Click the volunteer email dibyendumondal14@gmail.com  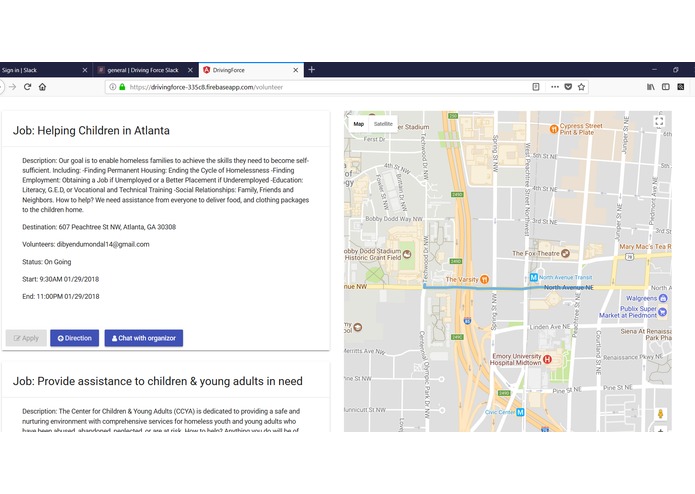[x=103, y=244]
